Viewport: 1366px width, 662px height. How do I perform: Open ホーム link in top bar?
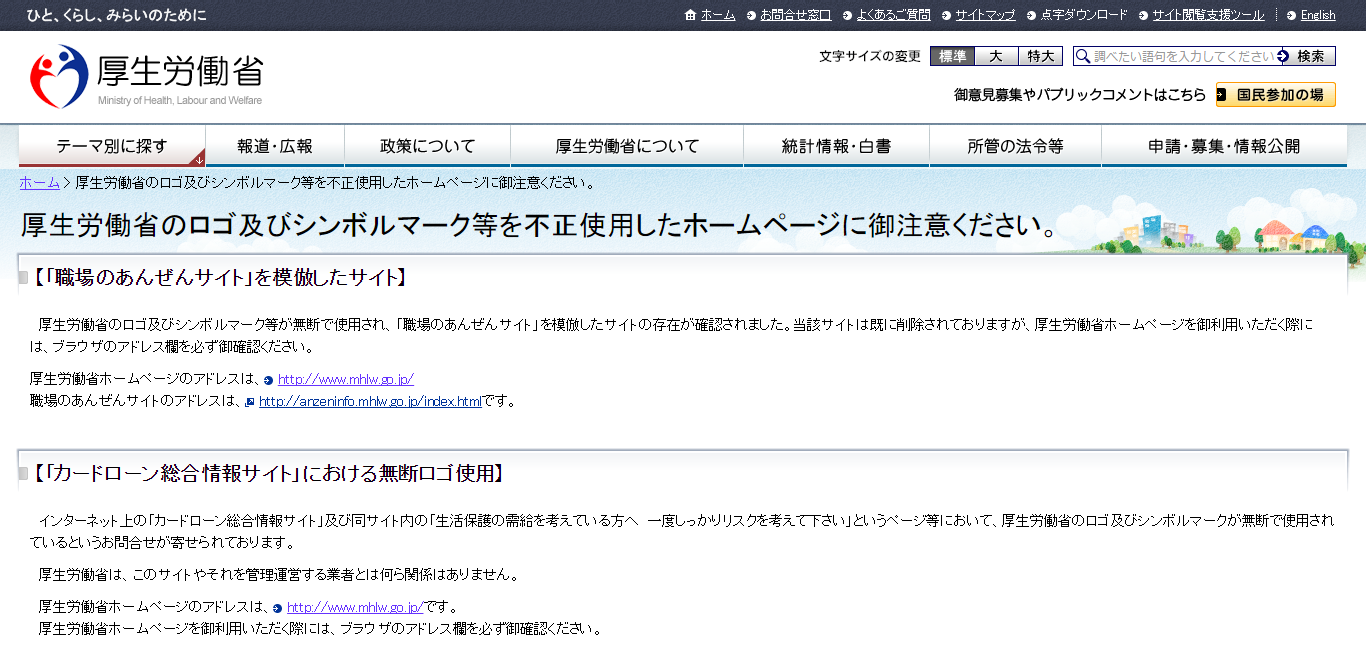tap(718, 15)
